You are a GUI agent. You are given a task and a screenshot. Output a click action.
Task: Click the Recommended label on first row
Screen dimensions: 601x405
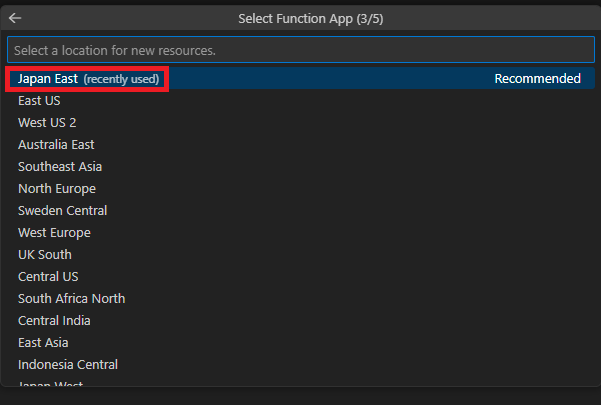[537, 79]
